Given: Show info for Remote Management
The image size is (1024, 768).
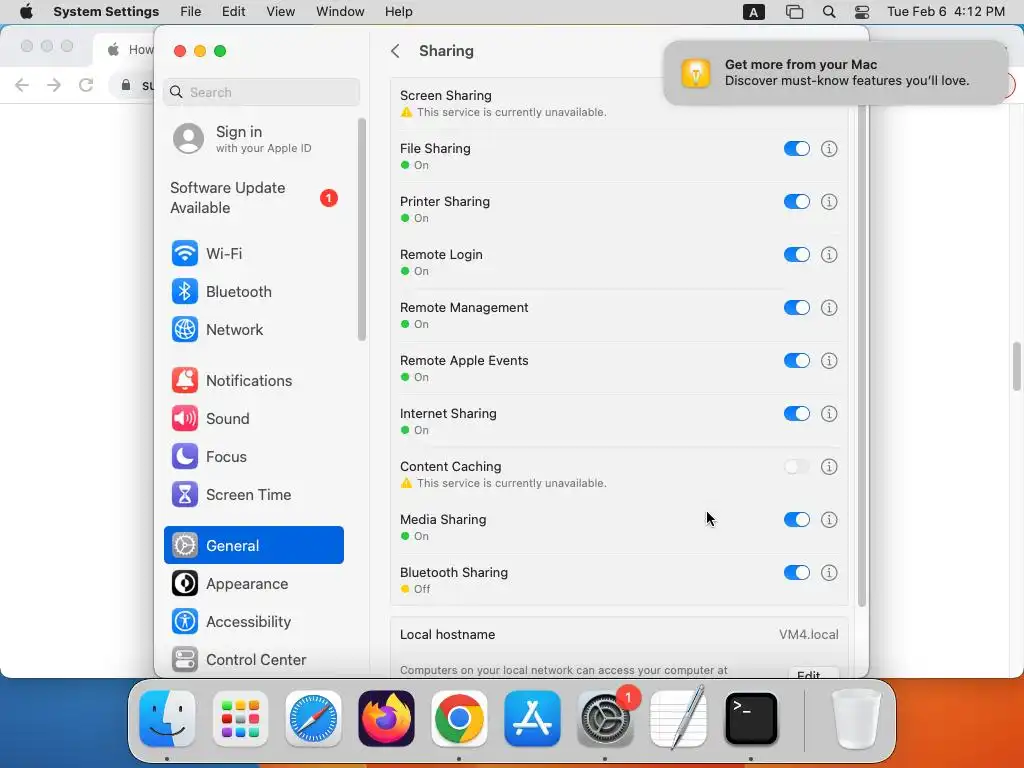Looking at the screenshot, I should pos(829,308).
